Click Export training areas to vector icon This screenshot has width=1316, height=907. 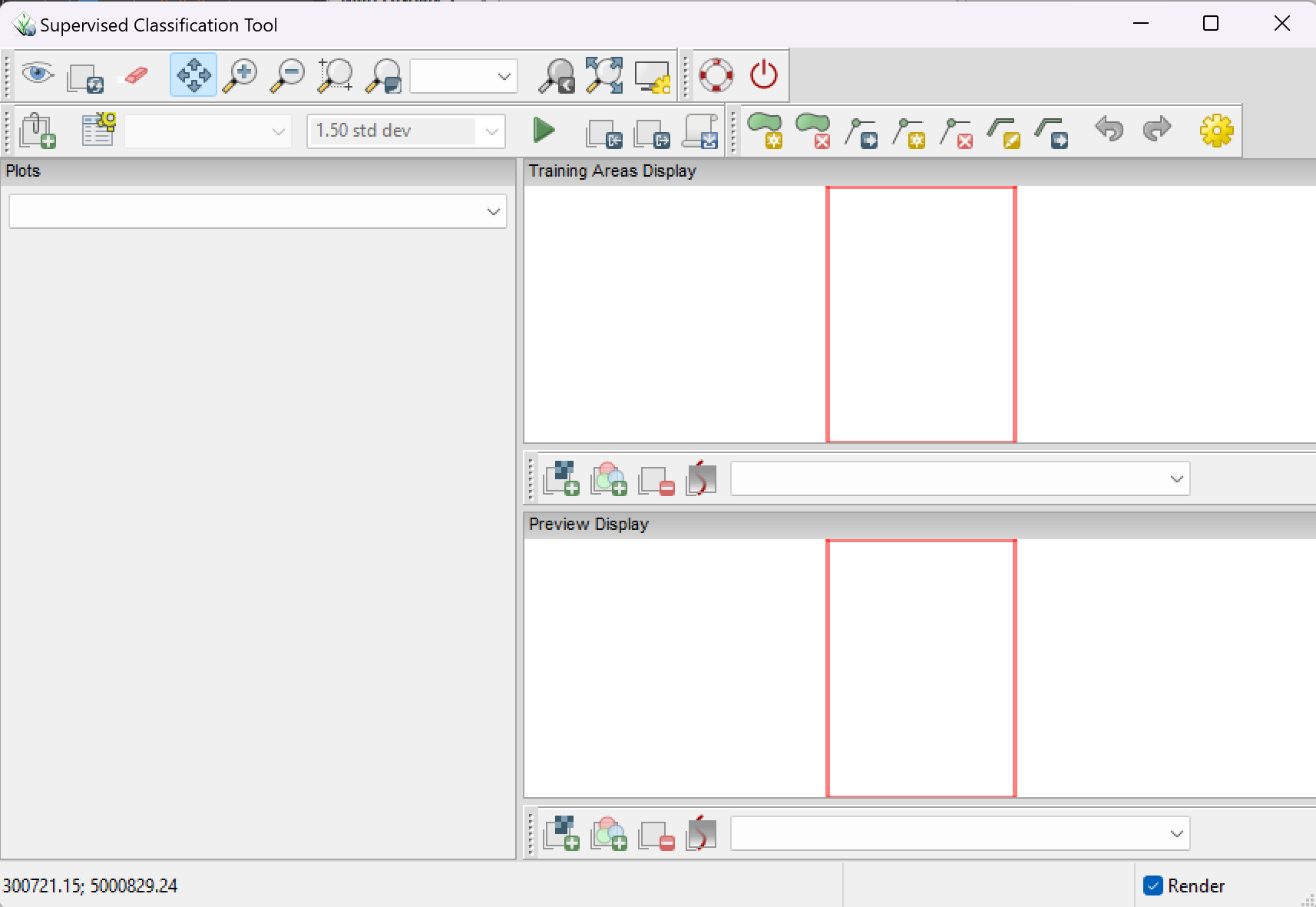pyautogui.click(x=652, y=132)
